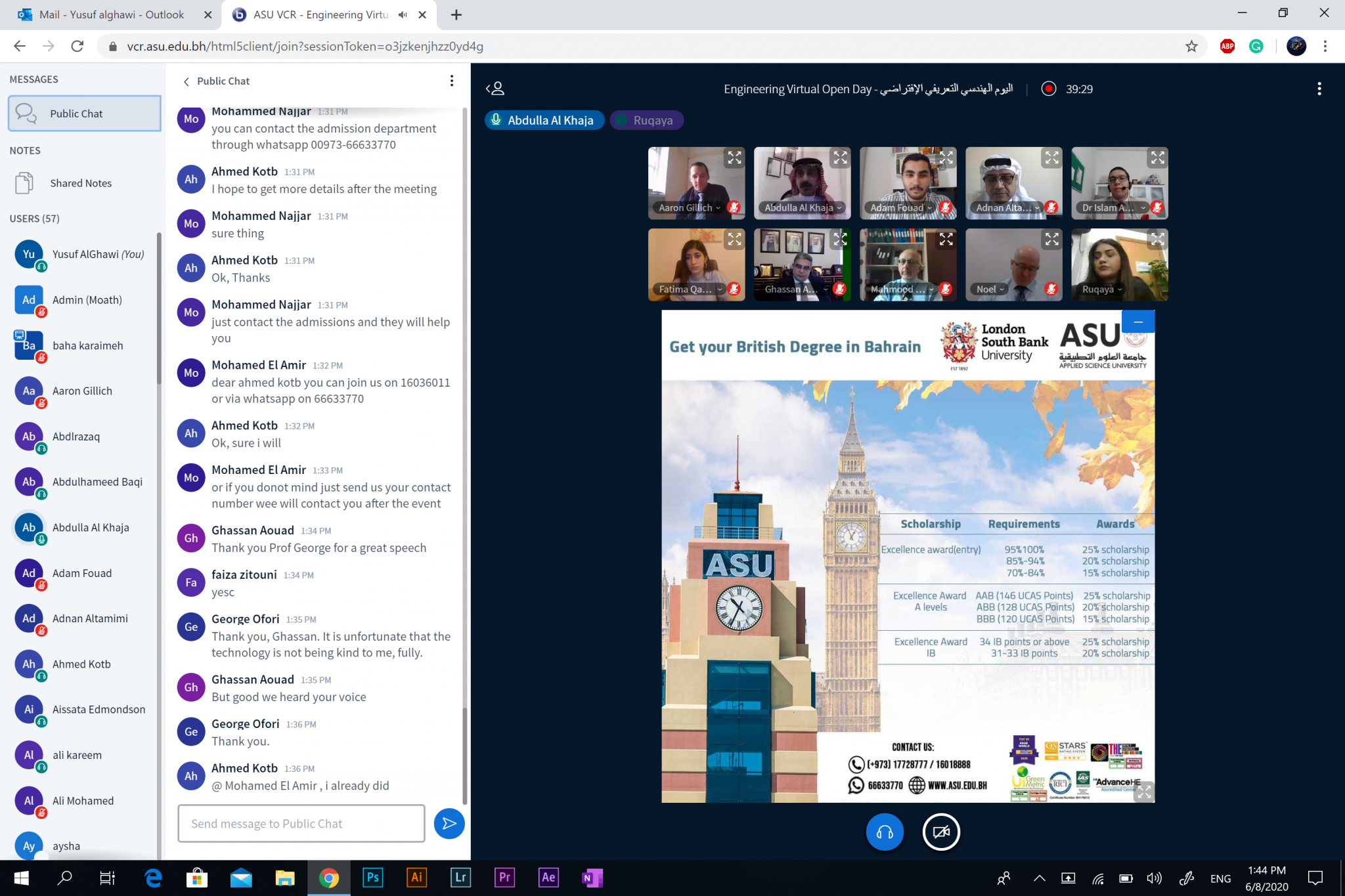The height and width of the screenshot is (896, 1345).
Task: Open Lightroom from the taskbar
Action: click(x=460, y=878)
